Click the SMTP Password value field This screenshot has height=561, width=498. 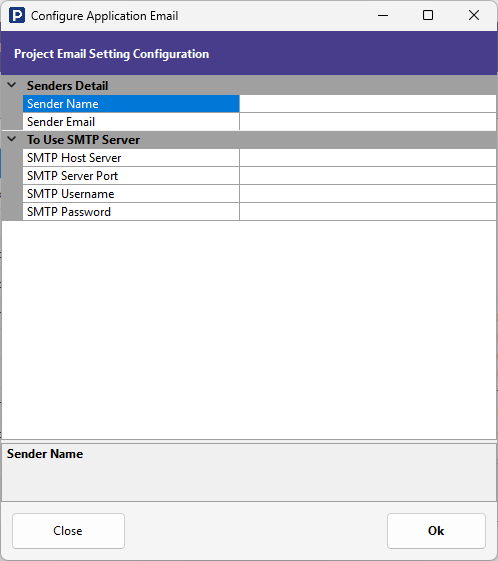point(368,212)
